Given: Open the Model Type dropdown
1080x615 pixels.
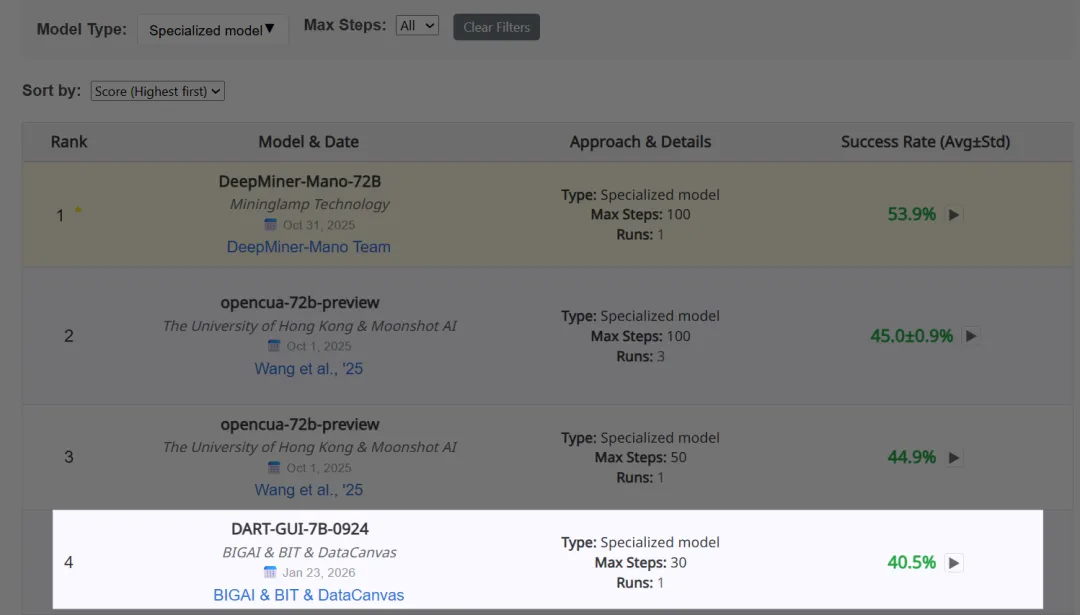Looking at the screenshot, I should [212, 30].
